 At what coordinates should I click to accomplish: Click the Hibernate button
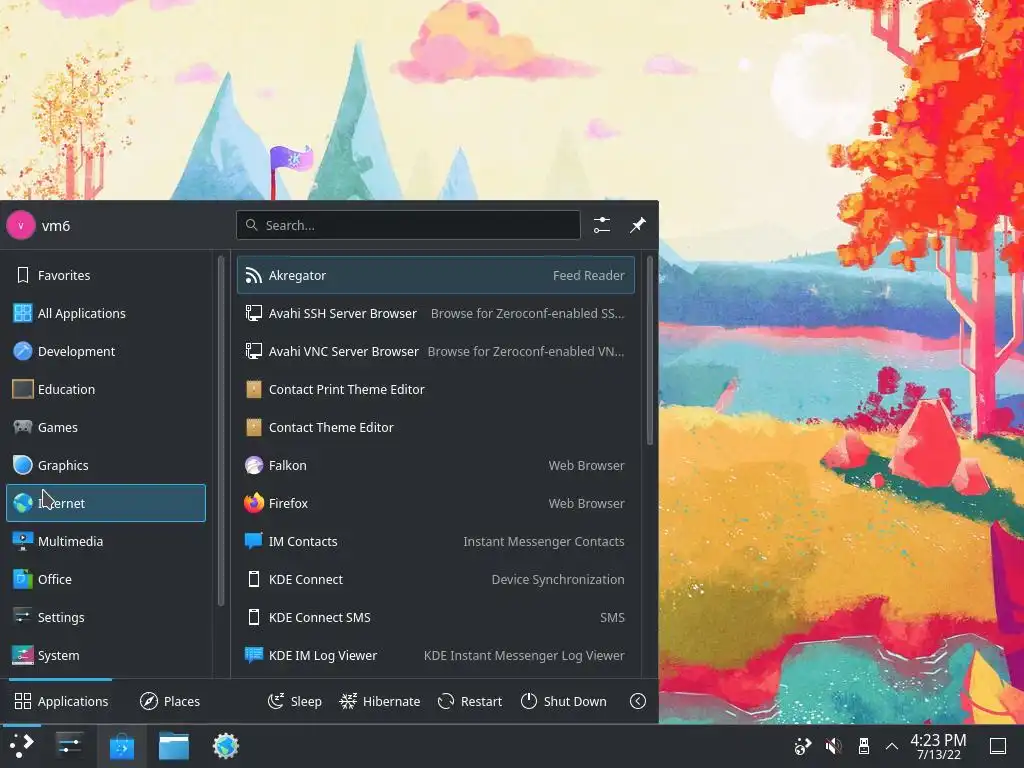click(x=379, y=701)
